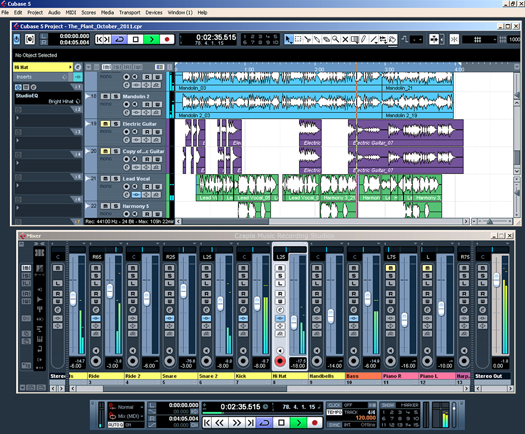Click Rewind on the transport panel
This screenshot has height=434, width=525.
pos(220,423)
